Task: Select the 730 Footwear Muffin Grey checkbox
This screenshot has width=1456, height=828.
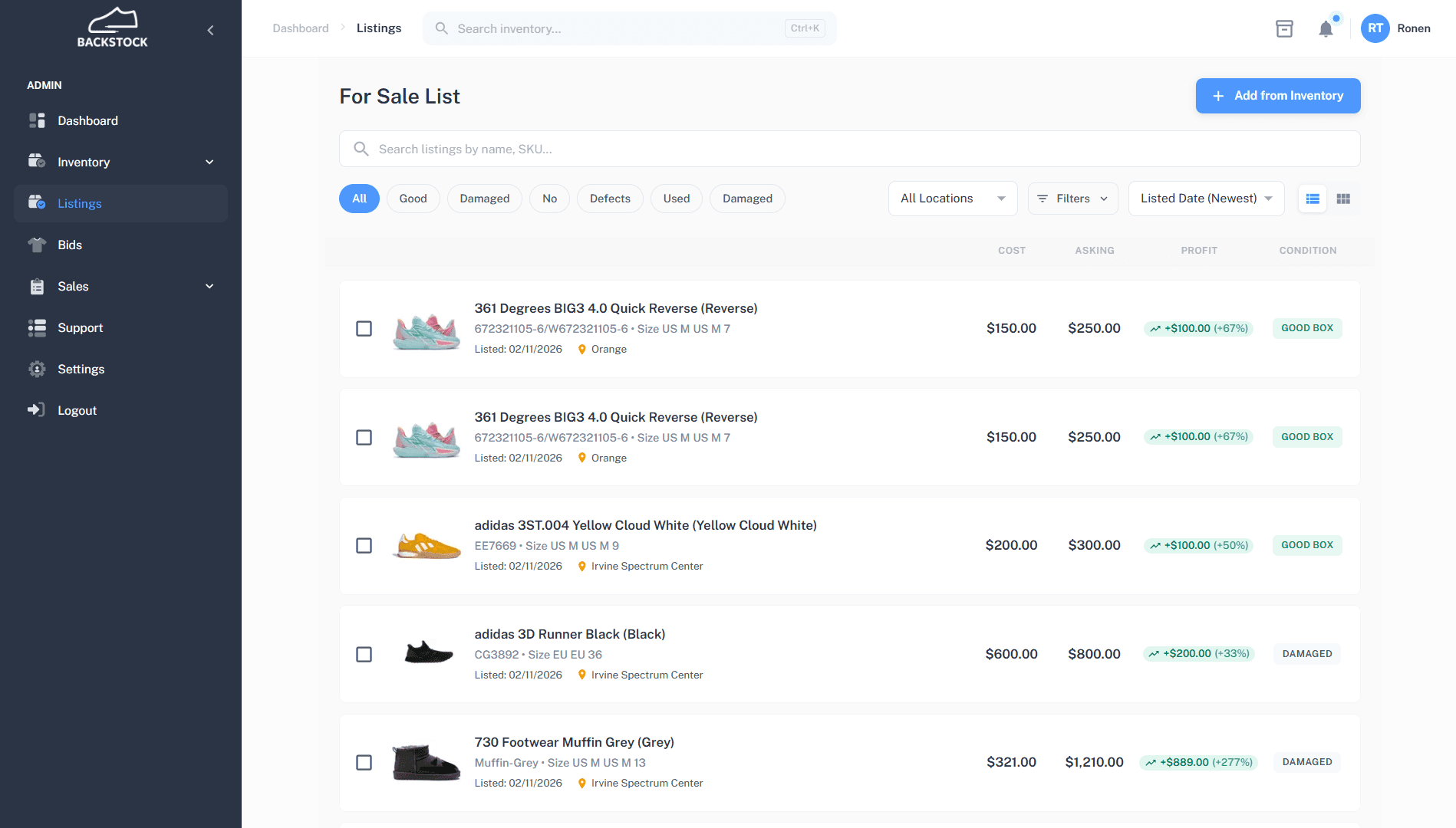Action: 364,763
